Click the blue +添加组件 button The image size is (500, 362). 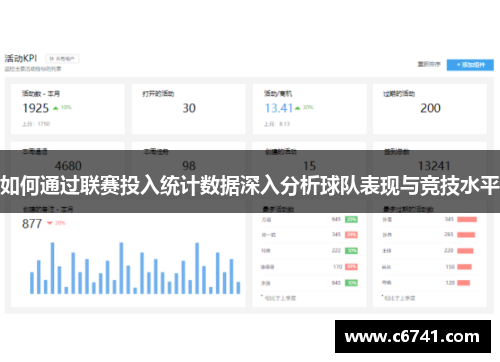470,65
